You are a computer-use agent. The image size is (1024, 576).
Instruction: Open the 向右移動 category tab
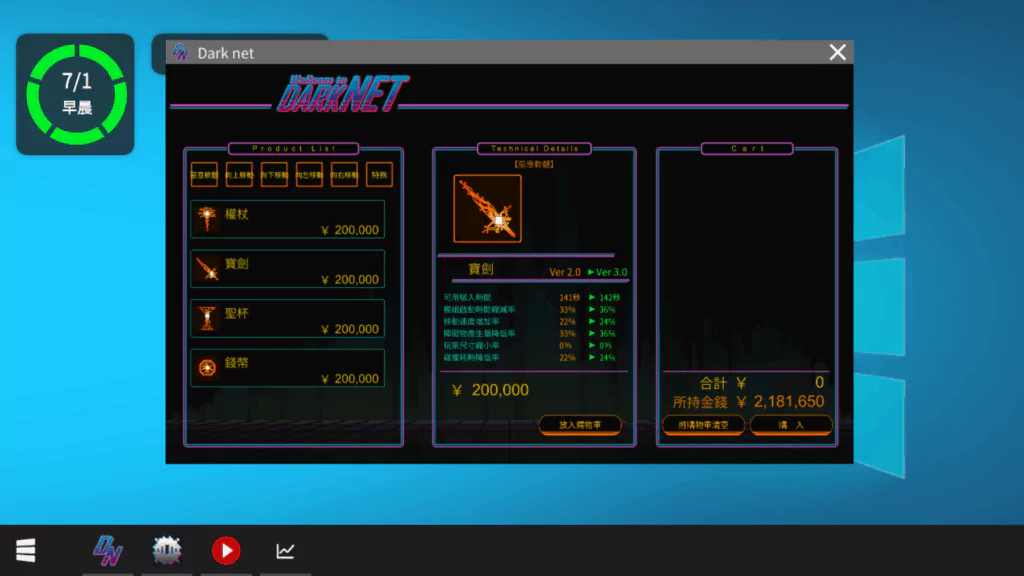[344, 175]
